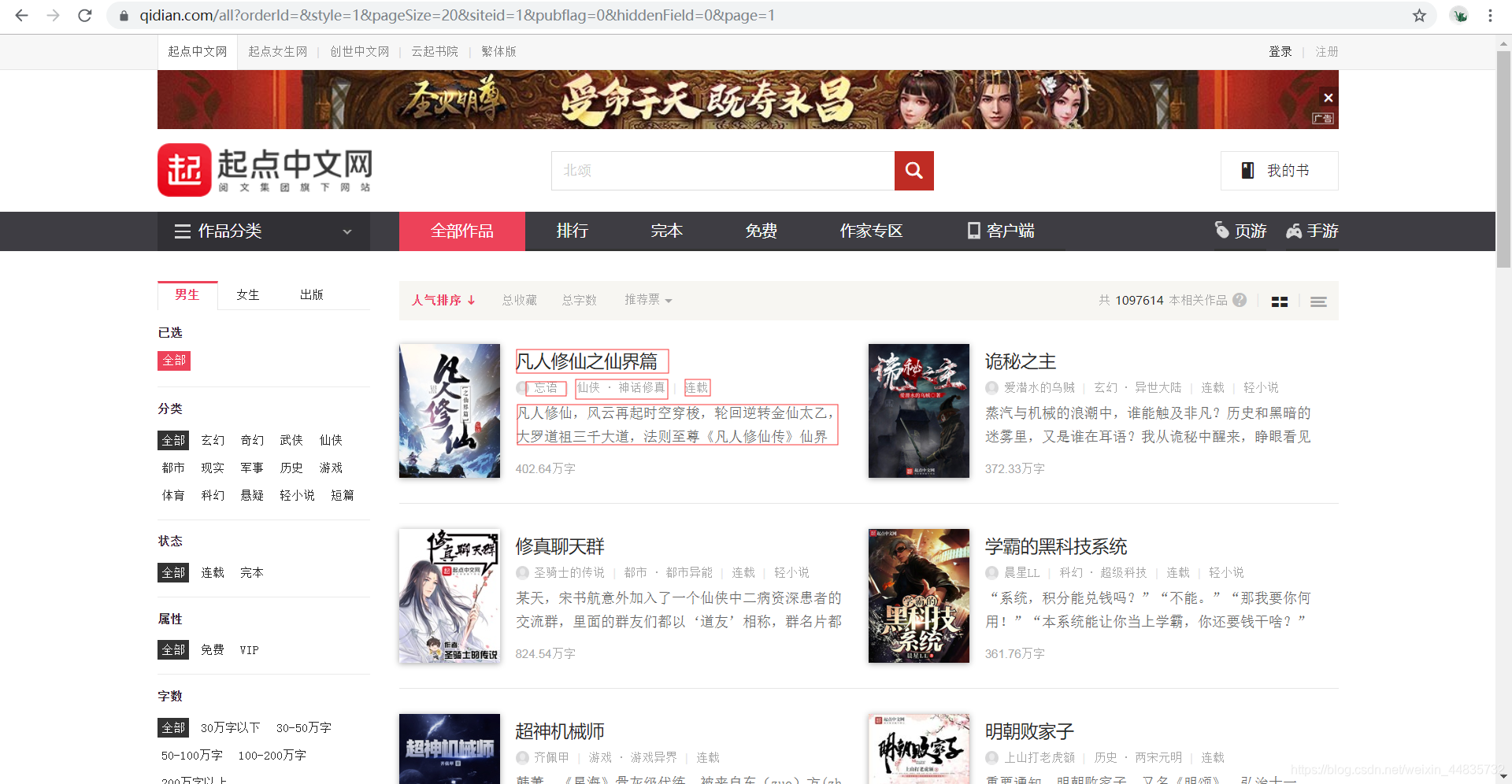Viewport: 1512px width, 784px height.
Task: Click the 手游 gamepad icon
Action: click(1293, 231)
